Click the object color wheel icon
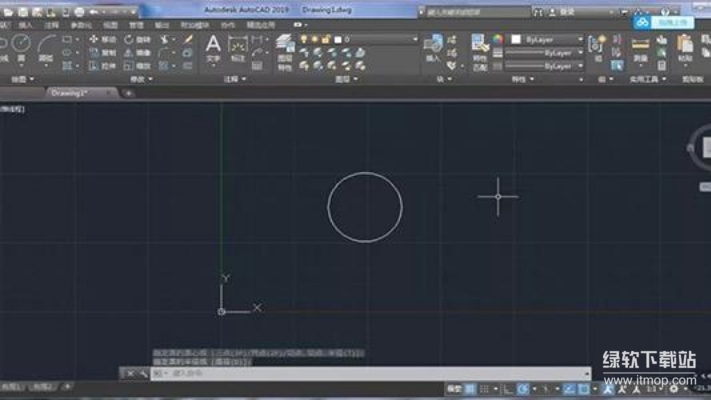Viewport: 711px width, 400px height. (x=498, y=39)
